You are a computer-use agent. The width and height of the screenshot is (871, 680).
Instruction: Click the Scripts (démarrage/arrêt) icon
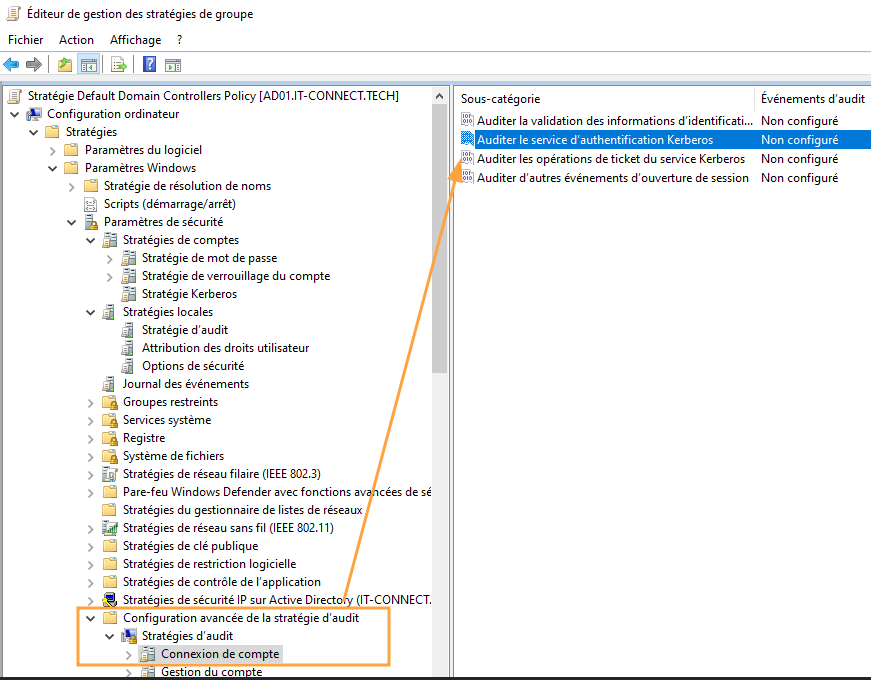pos(91,204)
